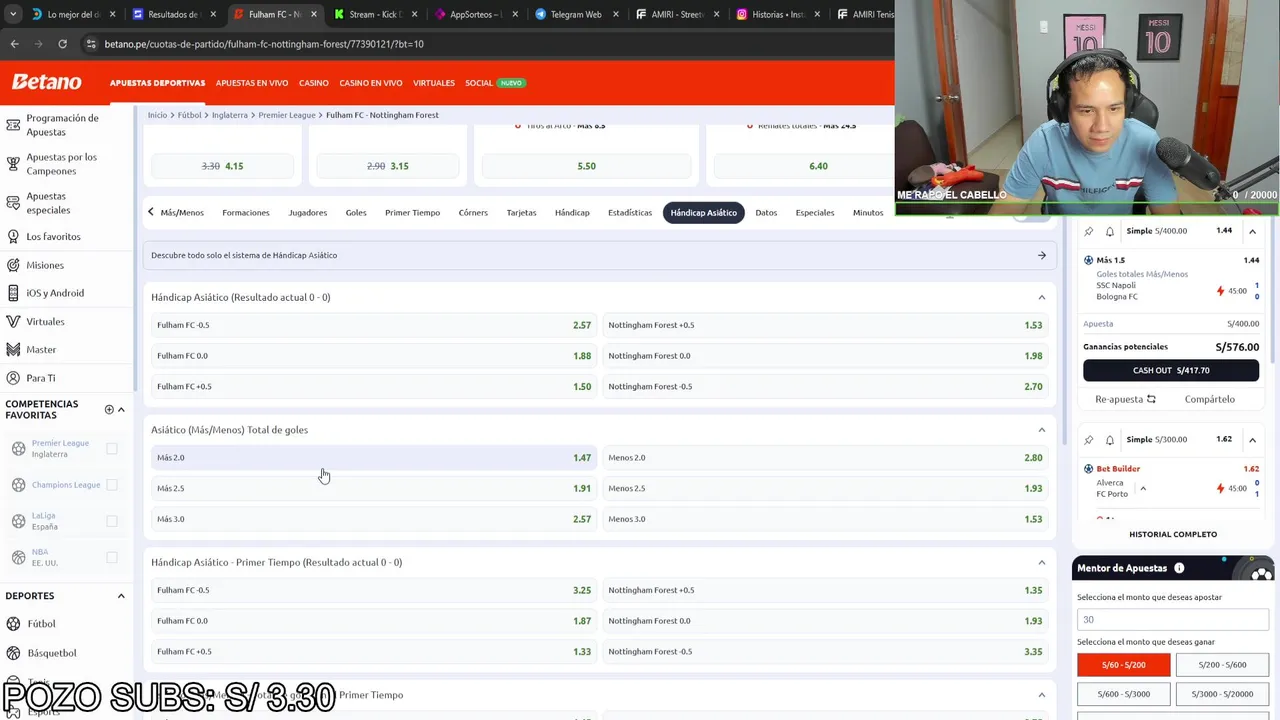
Task: Click info icon beside Mentor de Apuestas
Action: click(x=1179, y=568)
